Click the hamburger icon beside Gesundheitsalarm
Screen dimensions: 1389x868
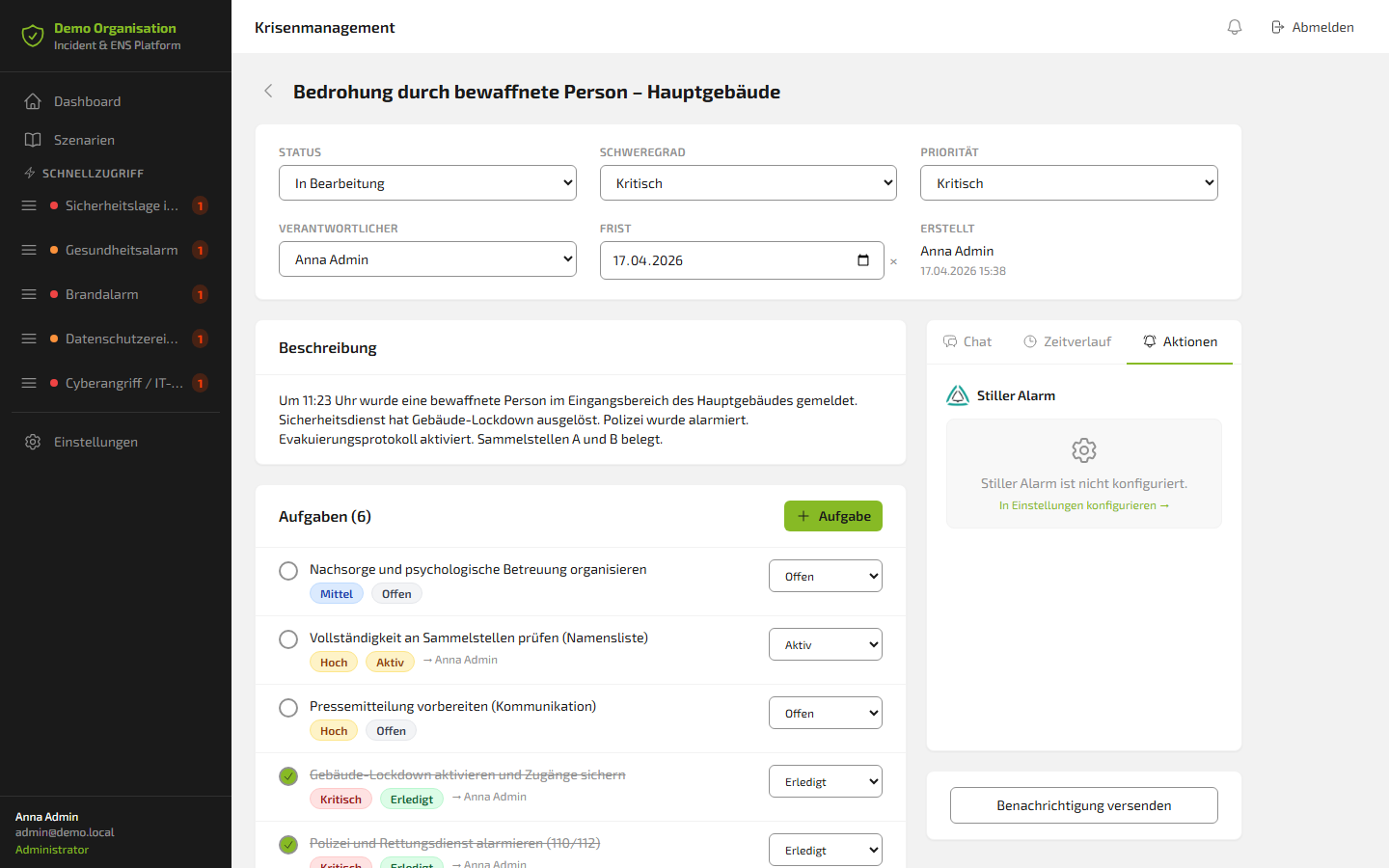click(x=29, y=250)
